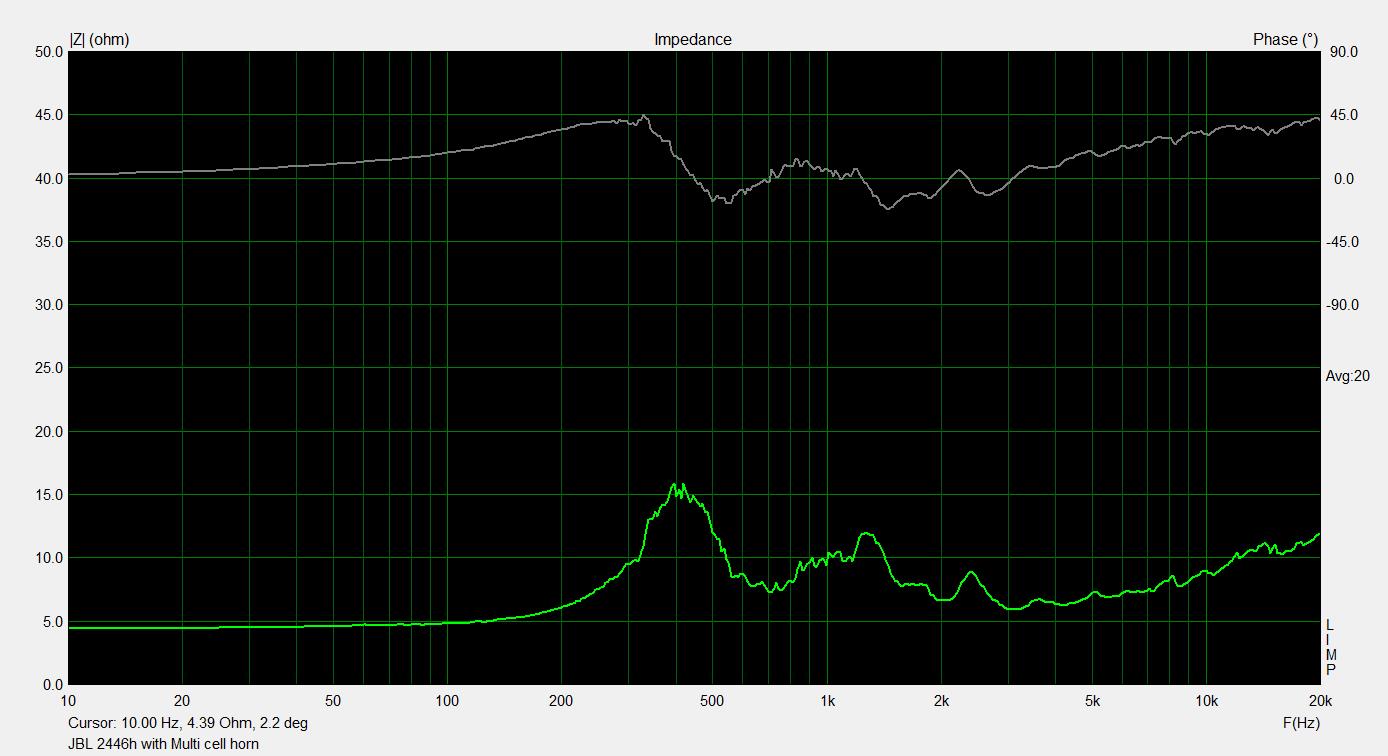Click the 35.0 ohm scale value
This screenshot has height=756, width=1388.
point(47,242)
